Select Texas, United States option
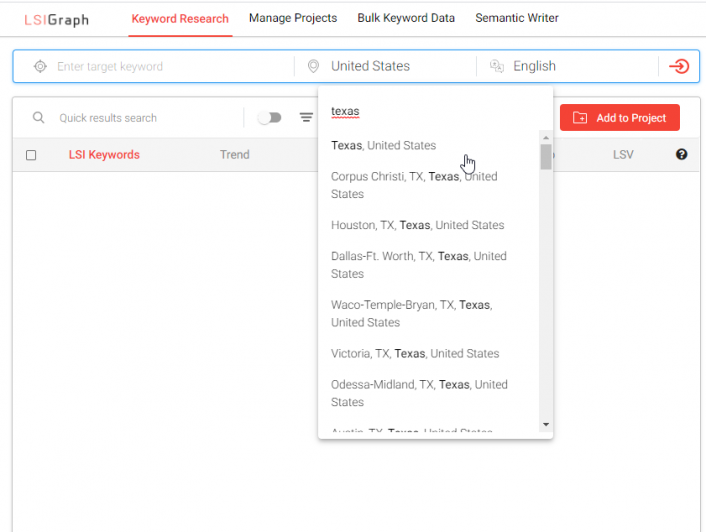Viewport: 706px width, 532px height. pyautogui.click(x=429, y=145)
